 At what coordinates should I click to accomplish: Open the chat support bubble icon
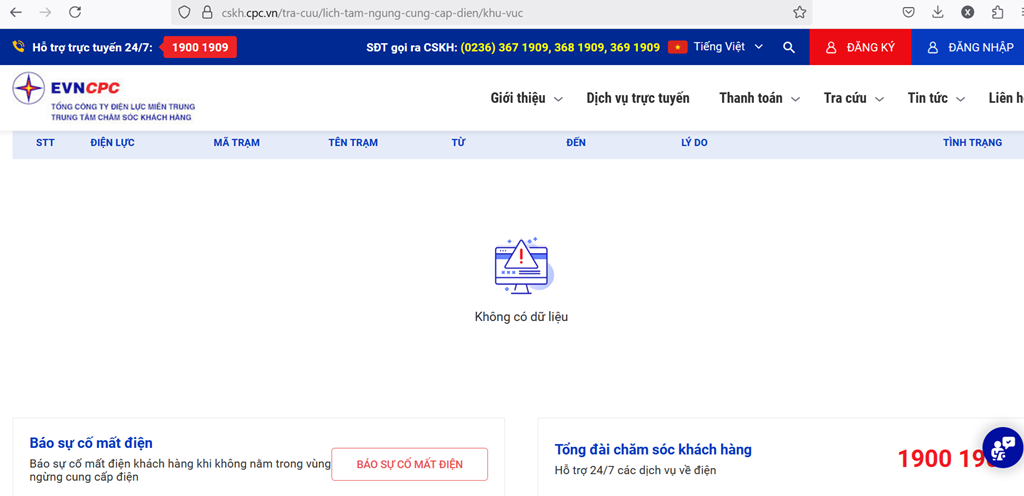[x=1002, y=448]
